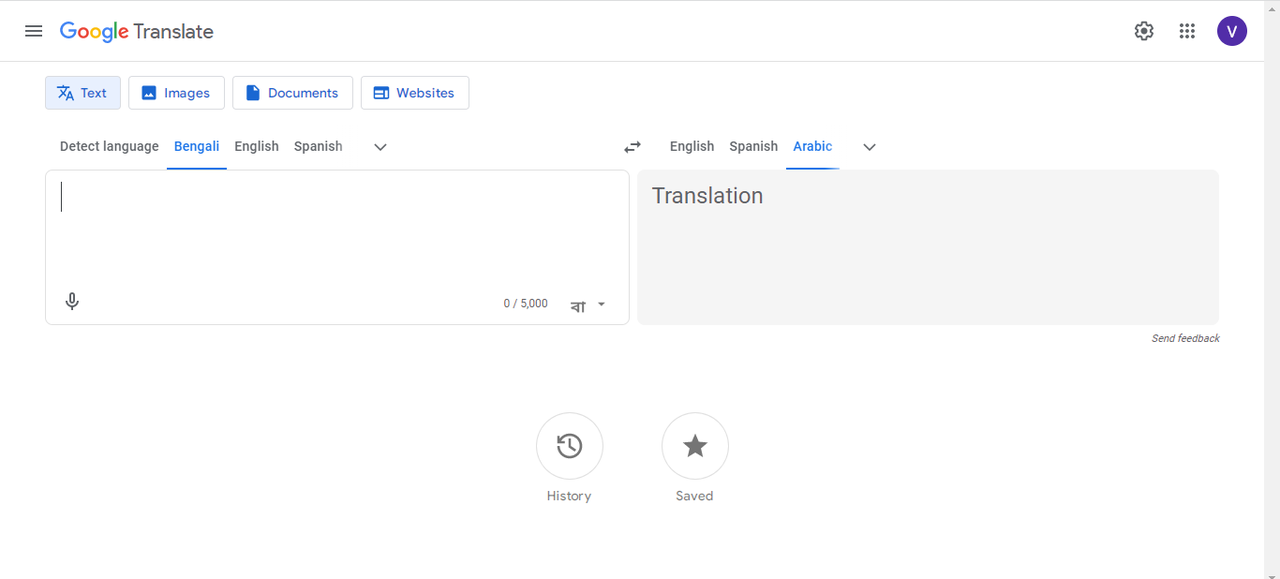Switch to Websites translation mode
Screen dimensions: 1280x579
point(415,93)
